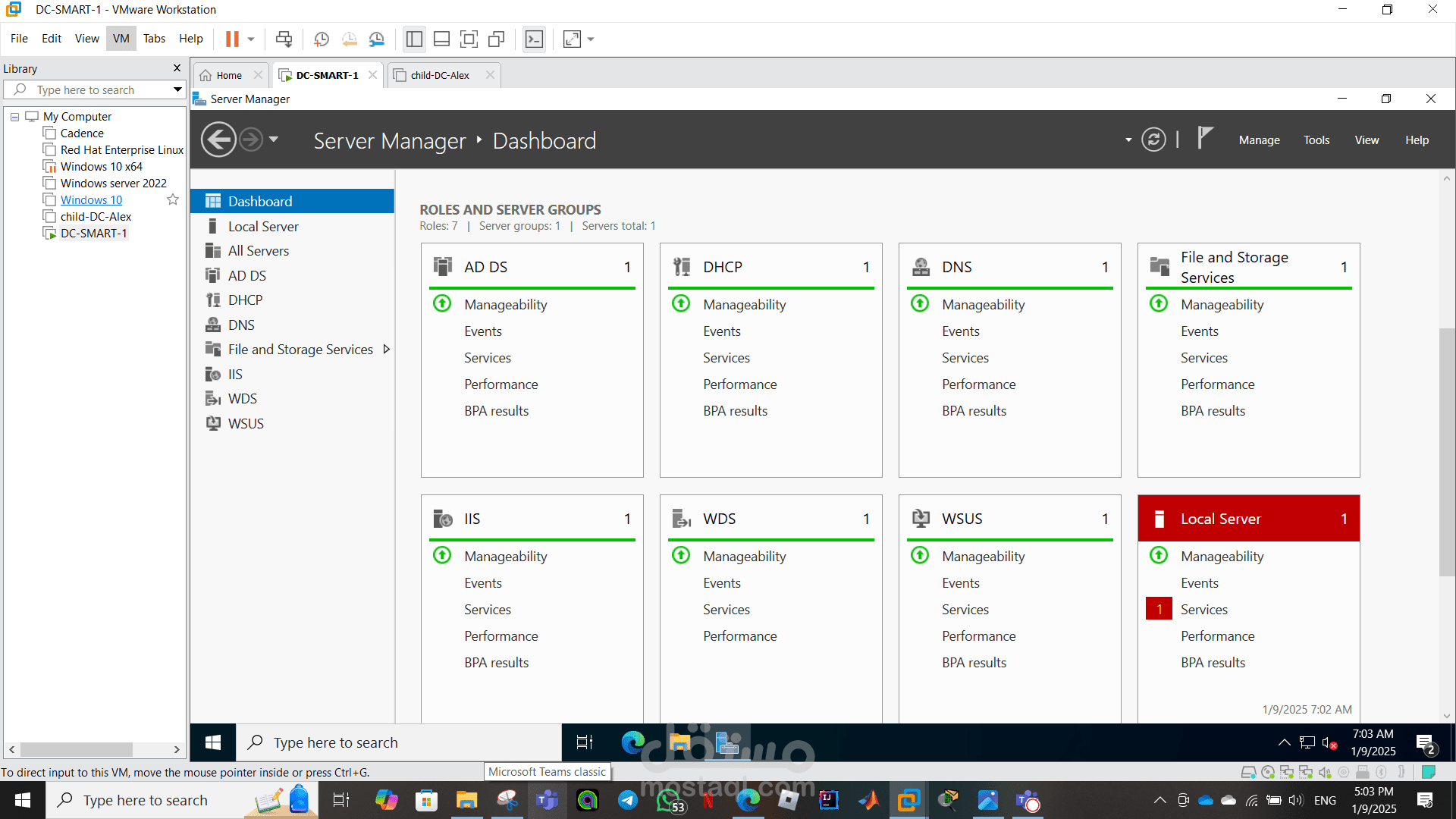The image size is (1456, 819).
Task: Click the VMware pause VM button
Action: (x=232, y=39)
